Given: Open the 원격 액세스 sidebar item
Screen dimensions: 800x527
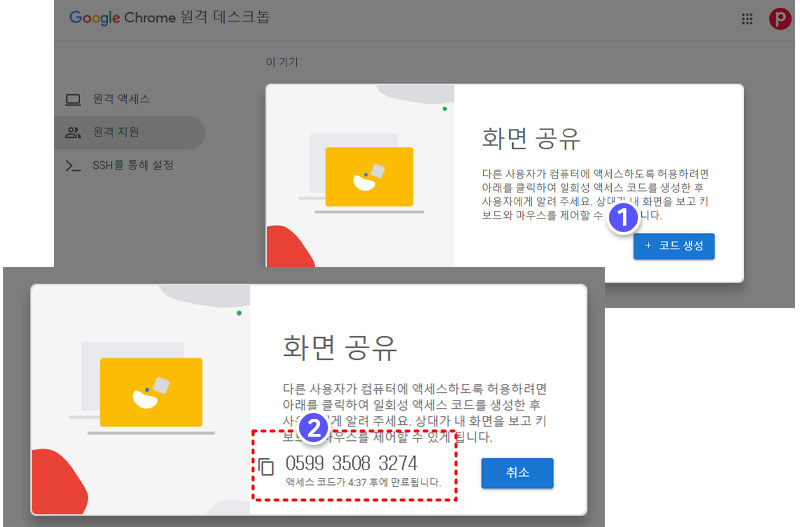Looking at the screenshot, I should (x=121, y=99).
